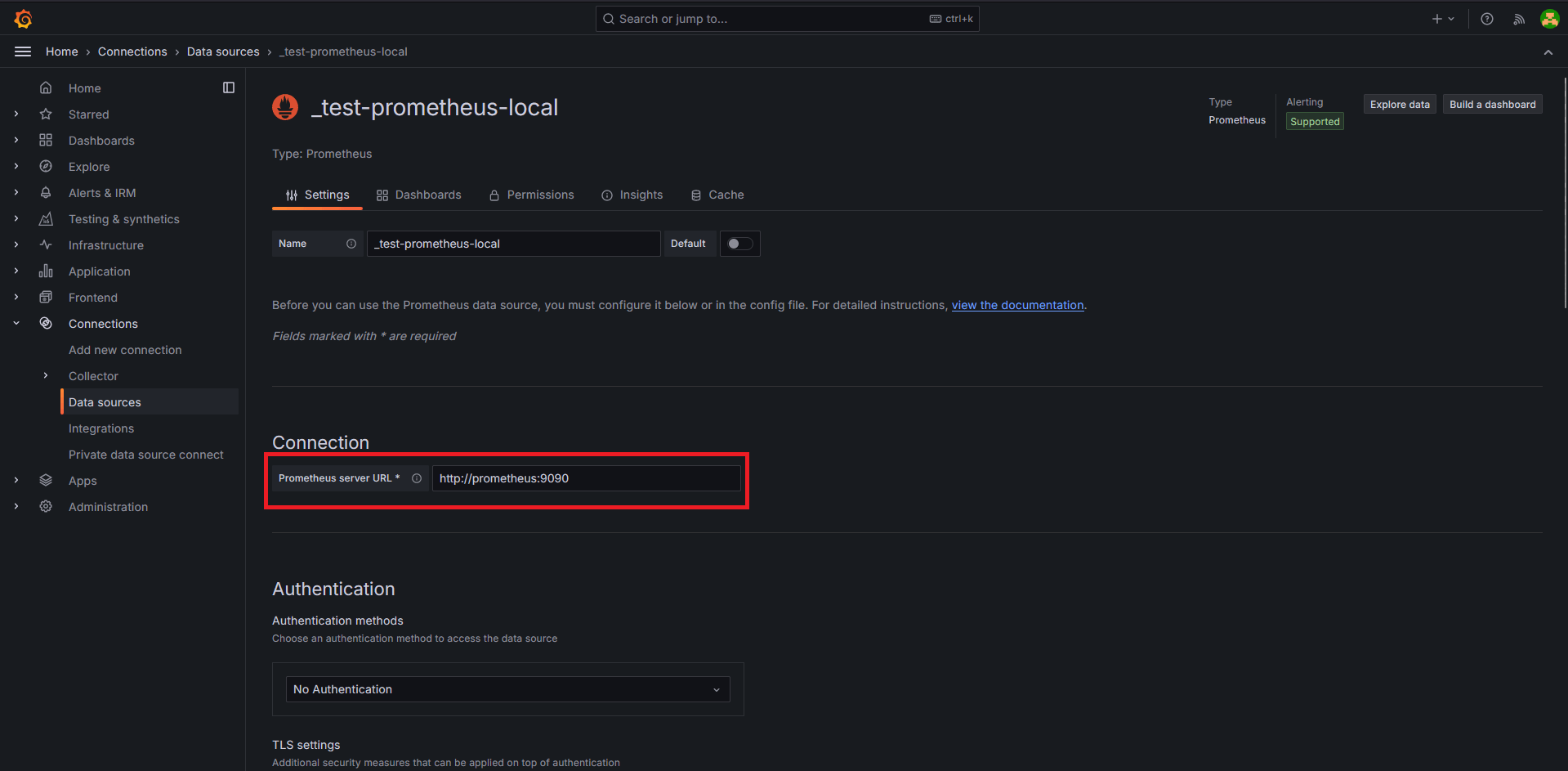Click the page vertical scrollbar
Viewport: 1568px width, 771px height.
[x=1565, y=194]
